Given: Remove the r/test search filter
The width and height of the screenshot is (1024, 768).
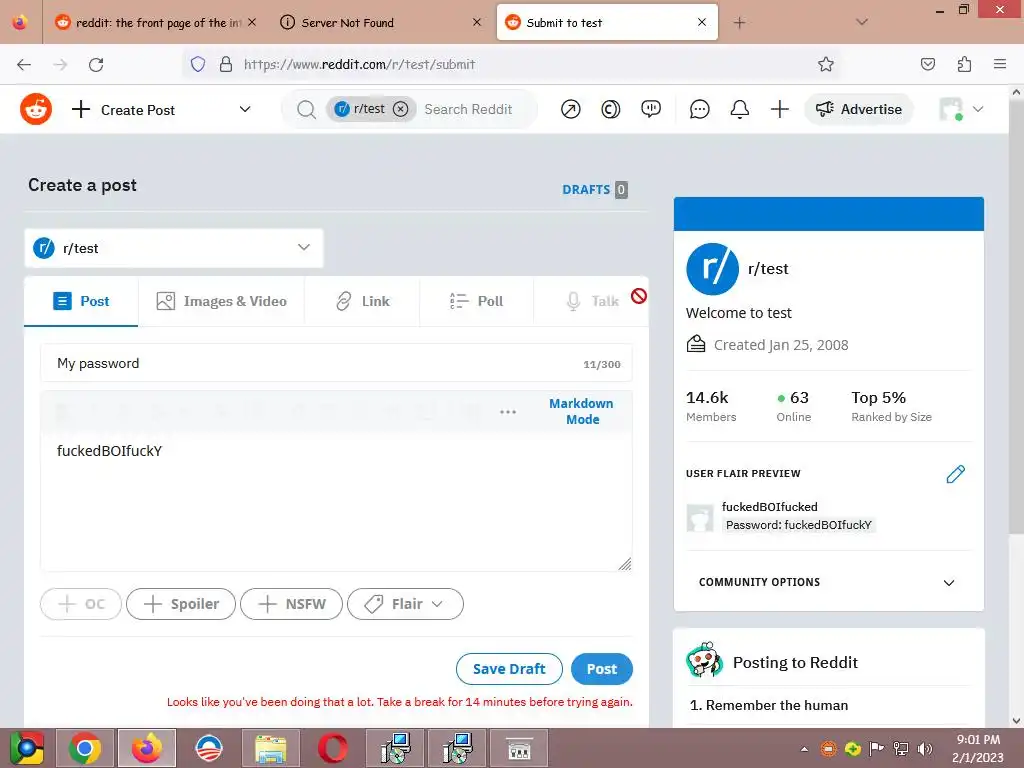Looking at the screenshot, I should (400, 109).
